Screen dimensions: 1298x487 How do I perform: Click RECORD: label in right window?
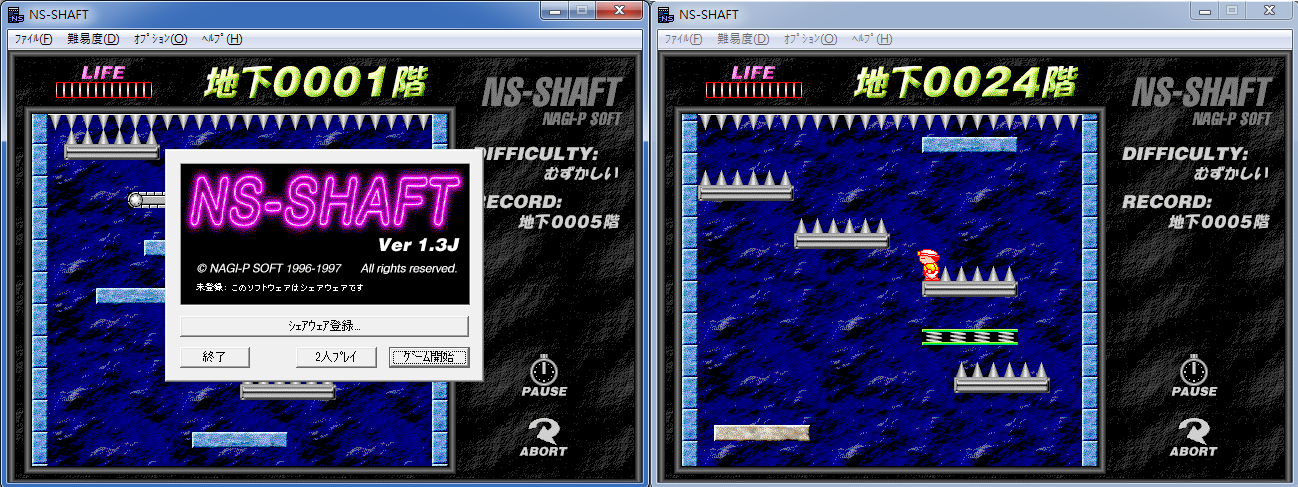point(1165,203)
